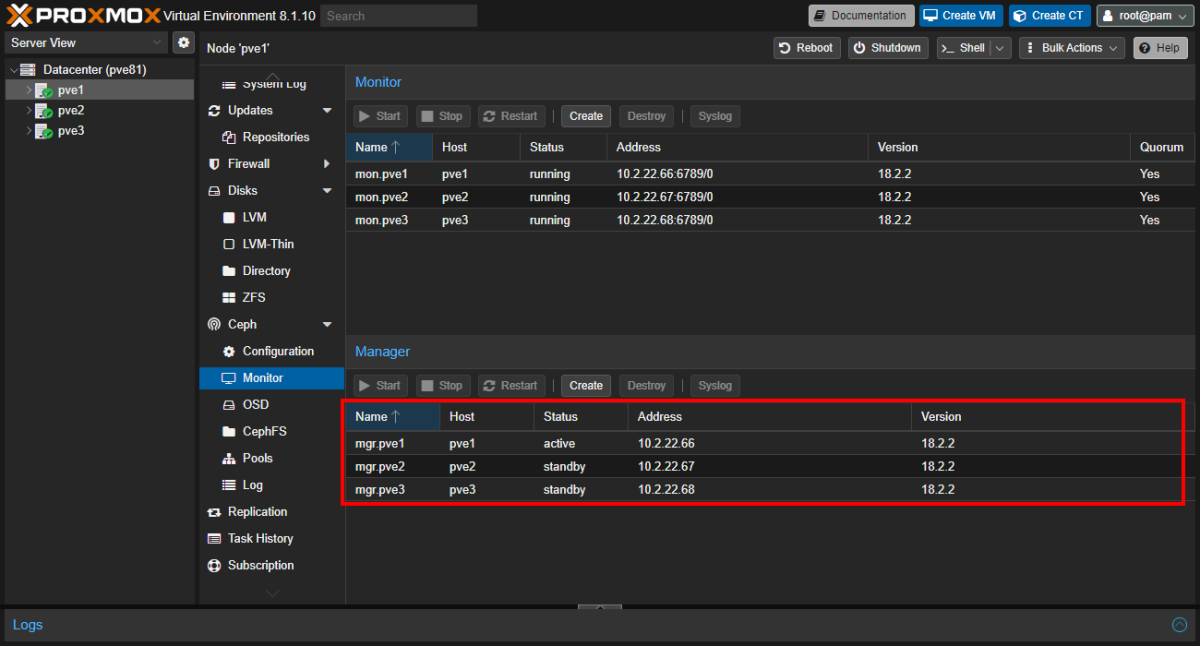
Task: Click the Firewall shield icon
Action: click(214, 164)
